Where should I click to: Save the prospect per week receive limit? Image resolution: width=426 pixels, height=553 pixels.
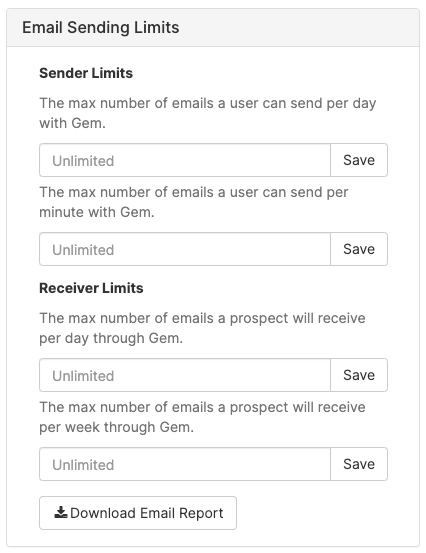pos(359,464)
